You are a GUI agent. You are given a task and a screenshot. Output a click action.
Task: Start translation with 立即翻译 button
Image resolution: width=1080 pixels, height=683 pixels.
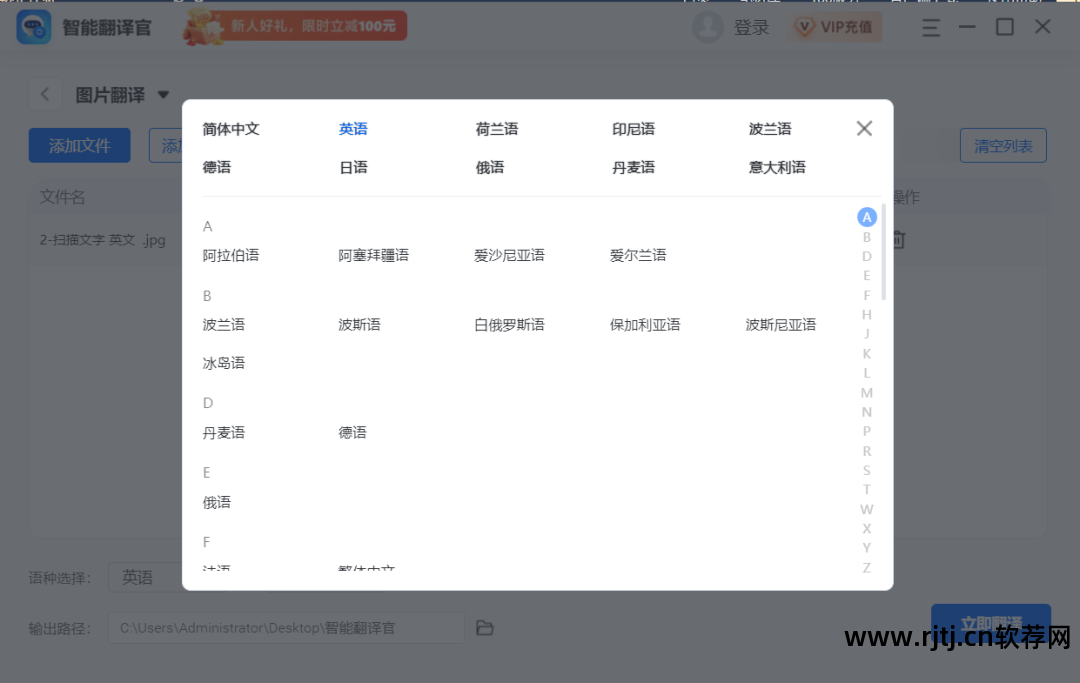990,623
